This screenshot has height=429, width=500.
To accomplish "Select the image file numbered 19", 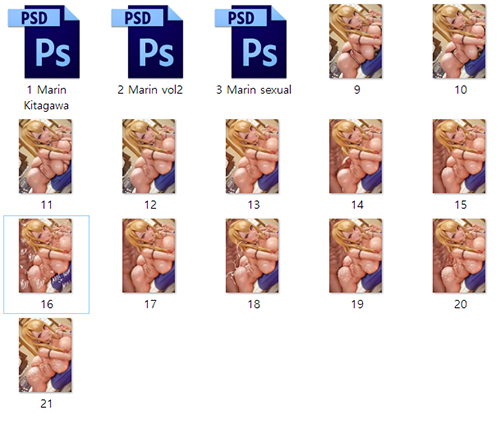I will click(x=356, y=256).
